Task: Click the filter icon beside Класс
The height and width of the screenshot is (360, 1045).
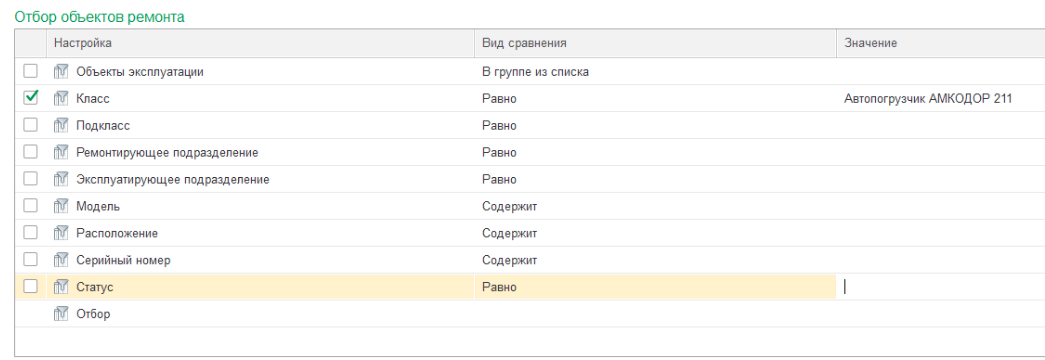Action: pyautogui.click(x=62, y=99)
